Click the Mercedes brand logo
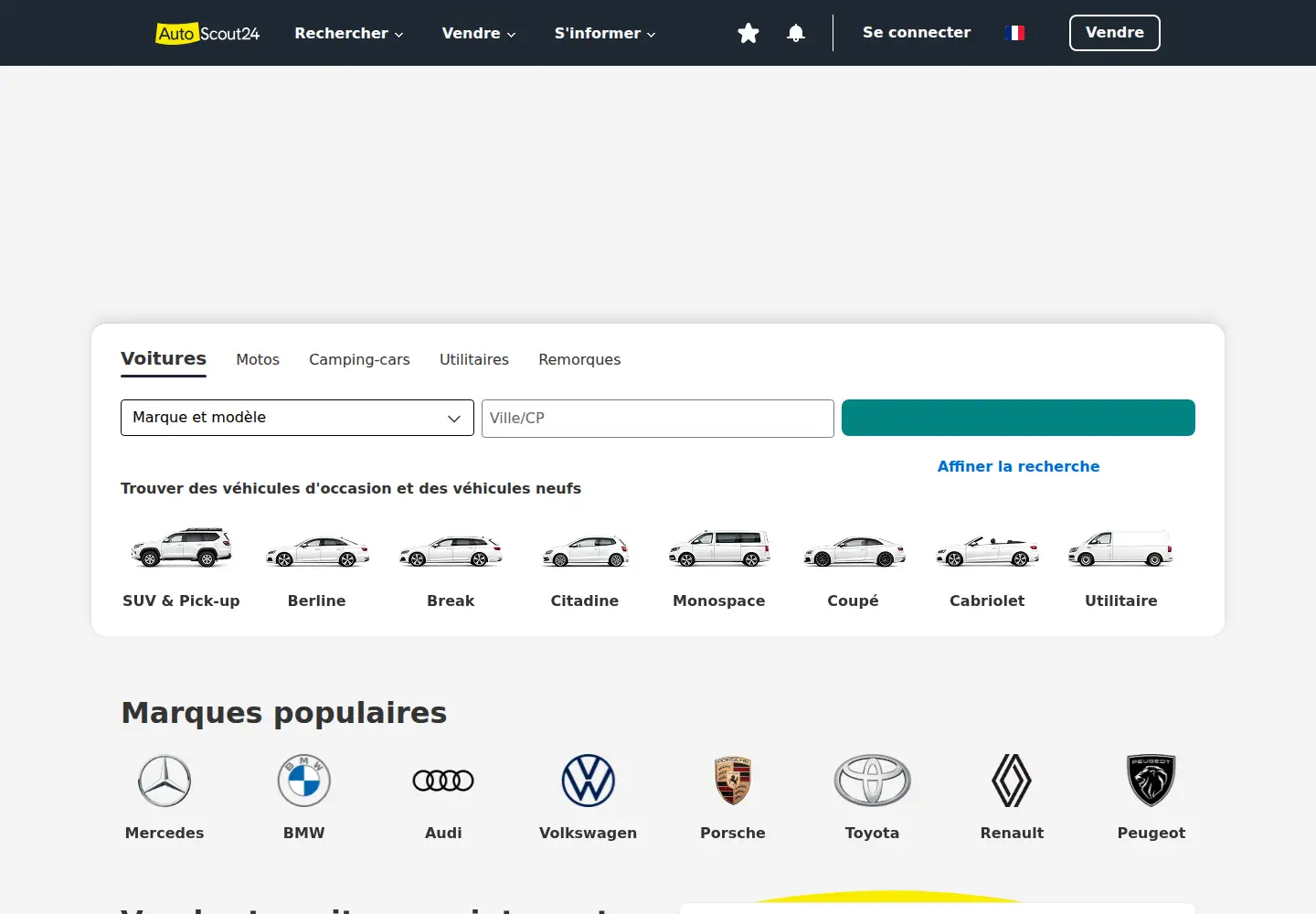Screen dimensions: 1316x914 click(164, 781)
